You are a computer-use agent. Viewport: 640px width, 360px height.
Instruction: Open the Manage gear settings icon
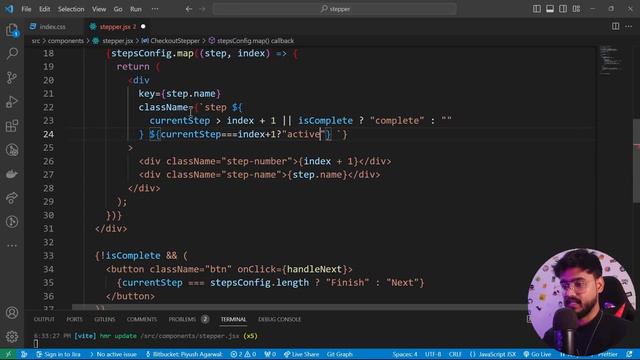click(x=12, y=336)
